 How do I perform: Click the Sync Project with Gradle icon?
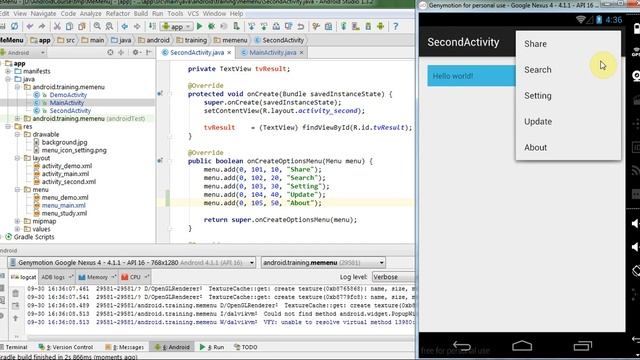click(343, 27)
